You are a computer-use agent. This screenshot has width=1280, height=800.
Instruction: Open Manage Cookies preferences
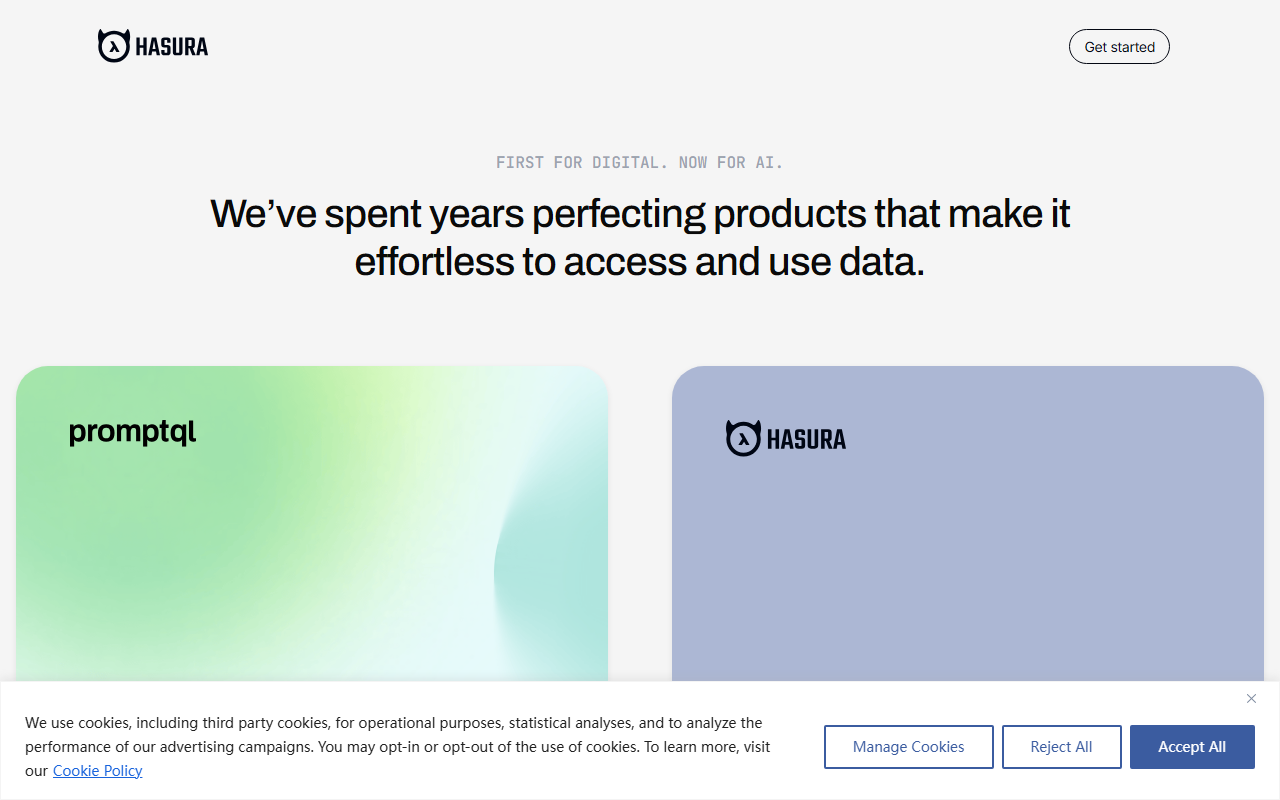[x=908, y=747]
